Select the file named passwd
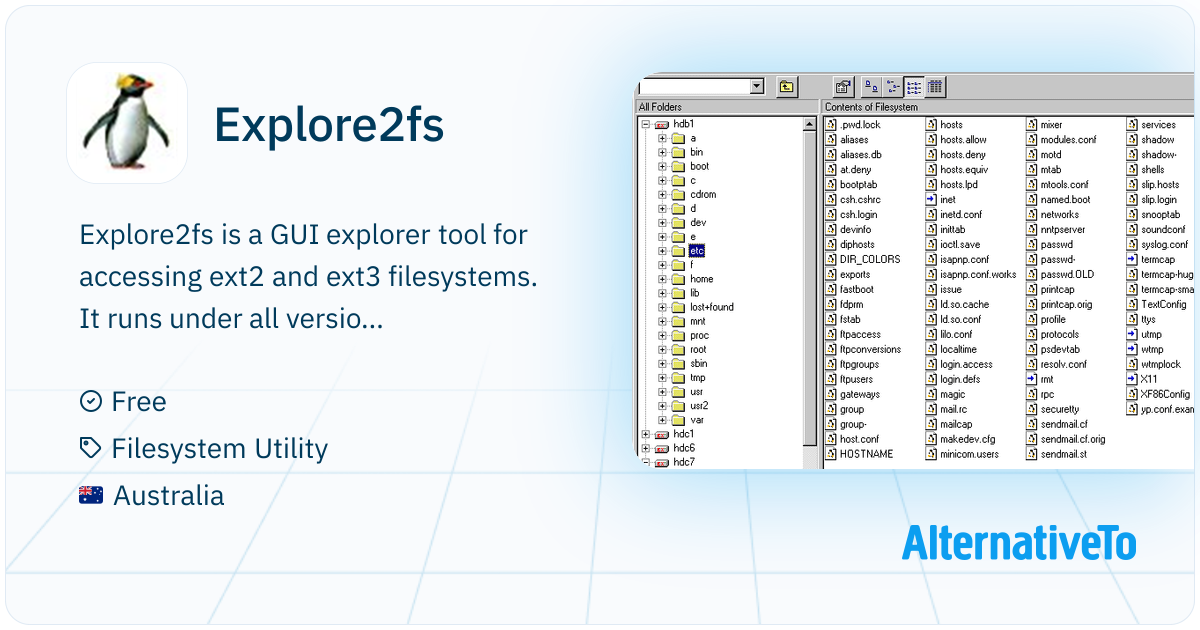 1056,245
